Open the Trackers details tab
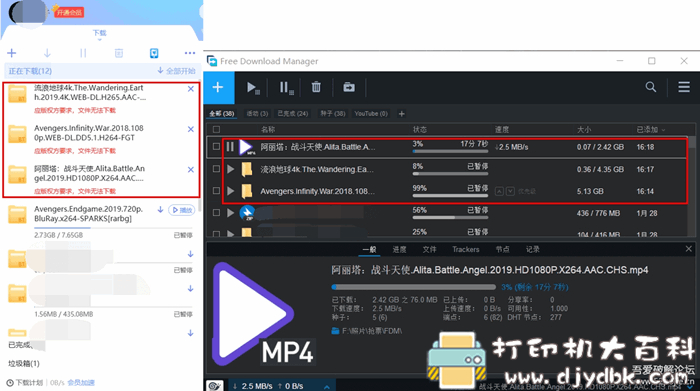Screen dimensions: 700x391 pyautogui.click(x=466, y=250)
